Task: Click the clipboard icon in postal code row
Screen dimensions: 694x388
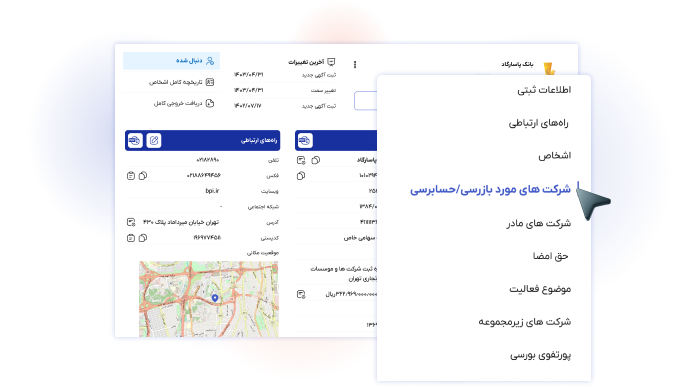Action: [131, 238]
